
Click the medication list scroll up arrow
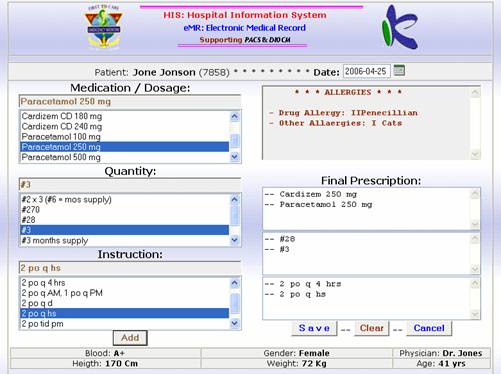[x=235, y=116]
